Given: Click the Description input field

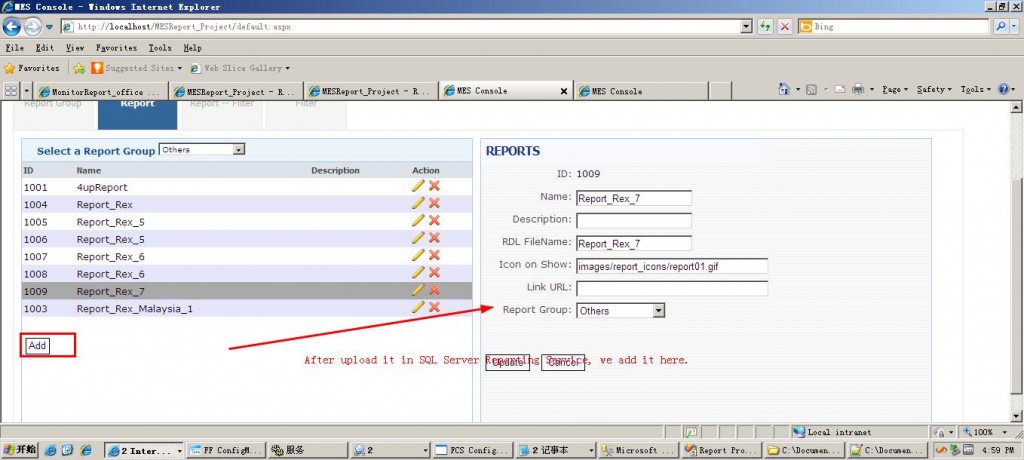Looking at the screenshot, I should [x=633, y=220].
